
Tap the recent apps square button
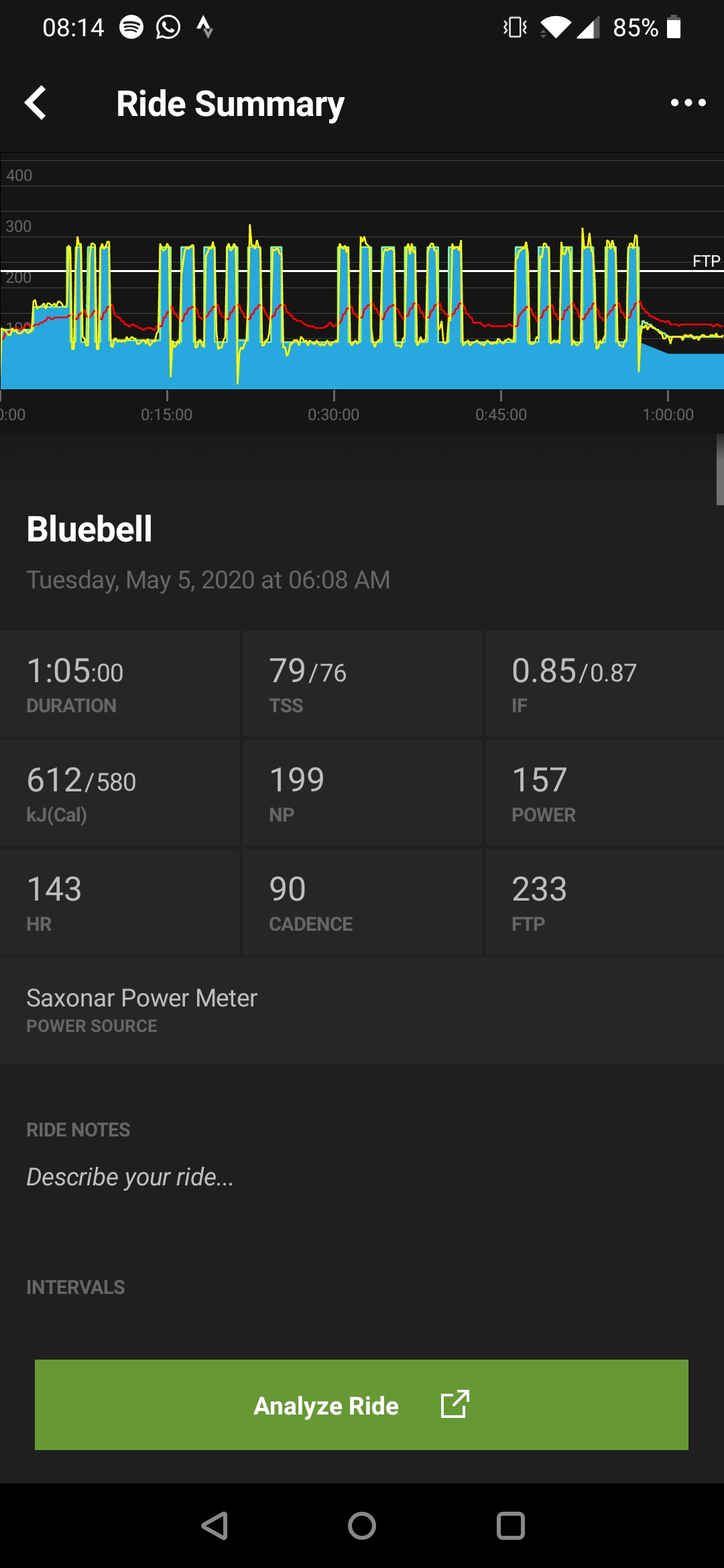pos(510,1526)
